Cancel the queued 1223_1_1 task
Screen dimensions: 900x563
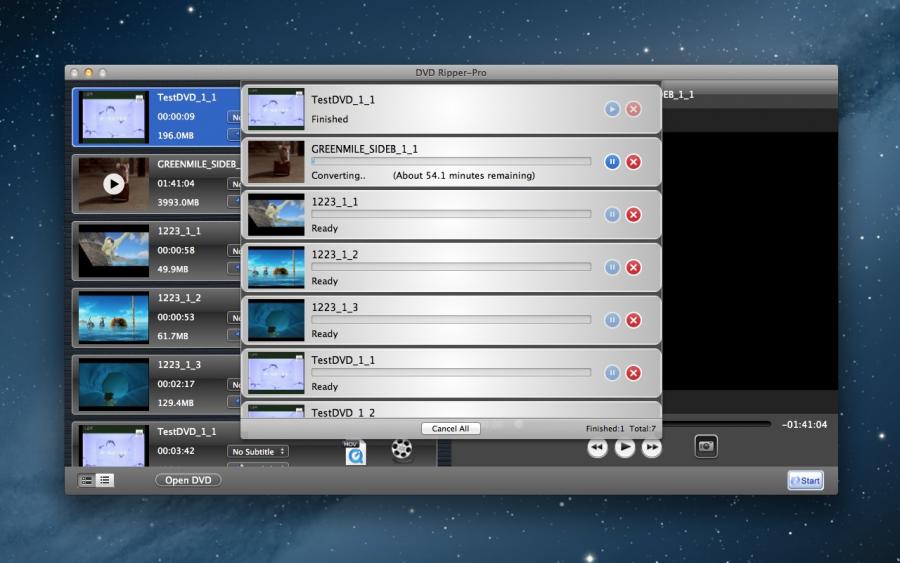pos(633,215)
